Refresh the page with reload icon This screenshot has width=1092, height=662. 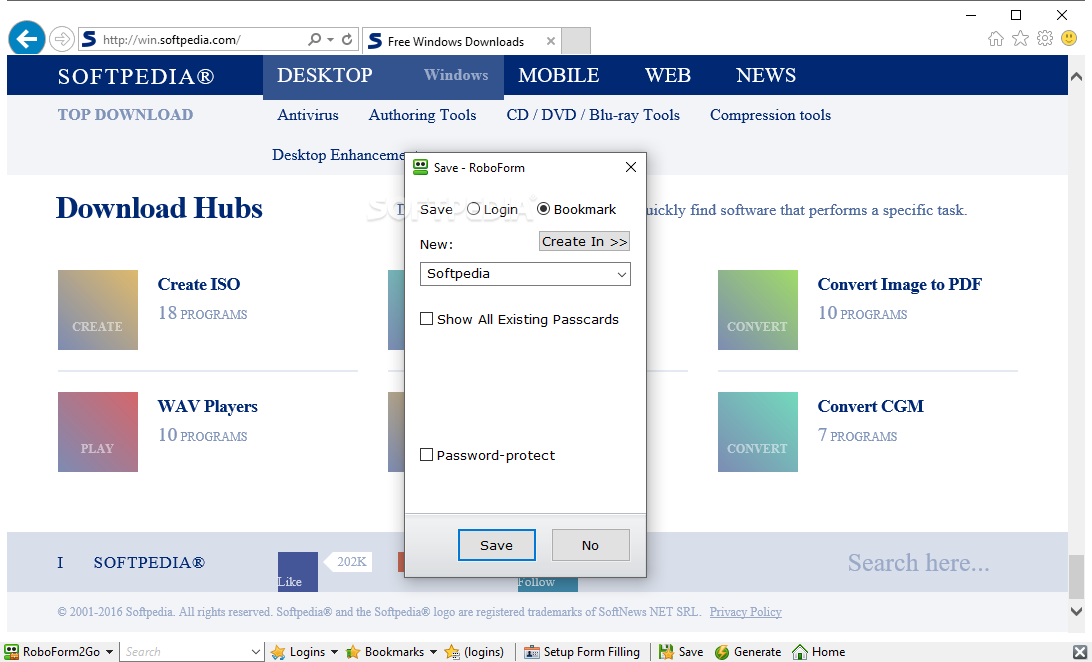347,40
